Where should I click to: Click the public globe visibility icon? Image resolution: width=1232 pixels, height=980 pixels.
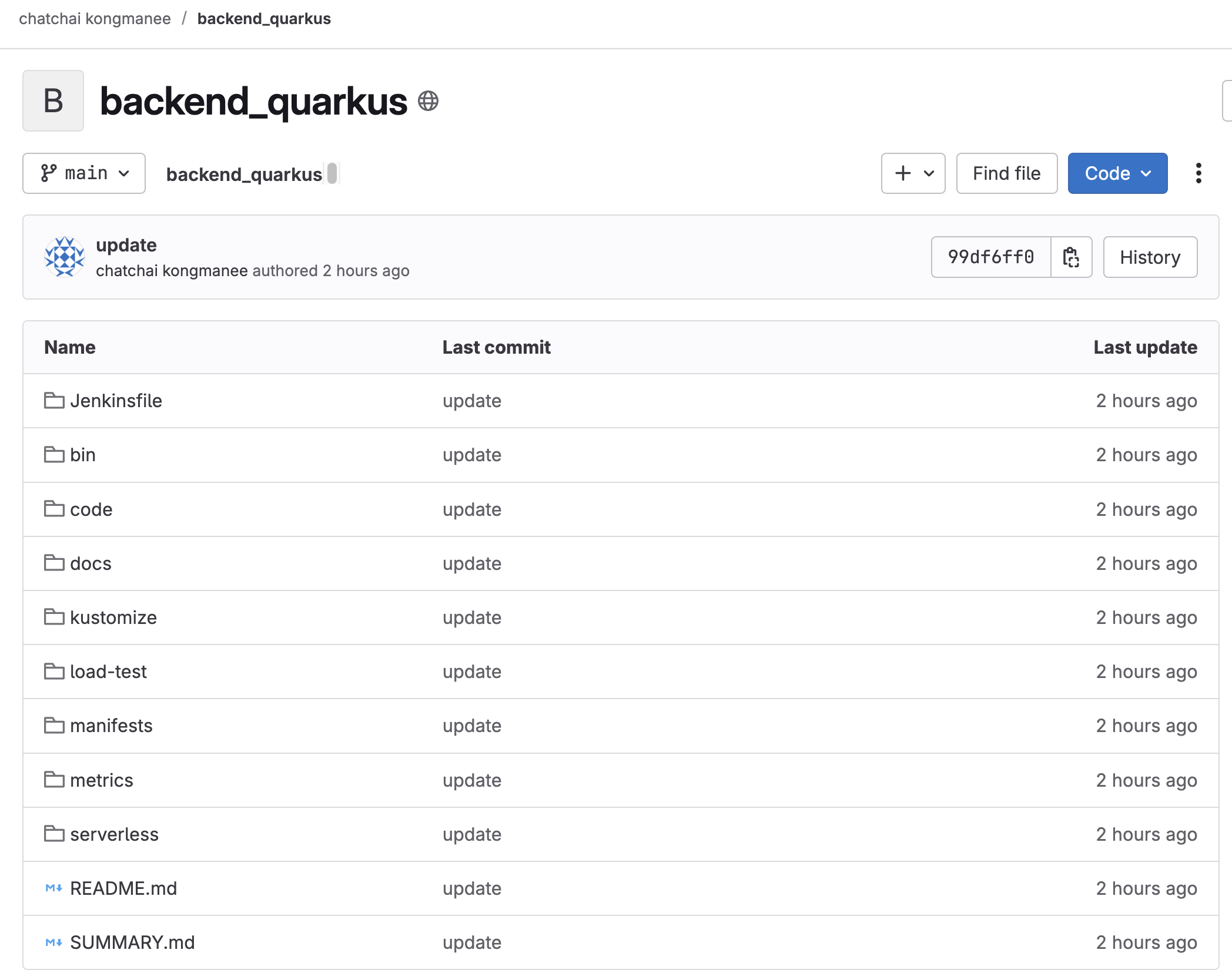click(x=428, y=101)
